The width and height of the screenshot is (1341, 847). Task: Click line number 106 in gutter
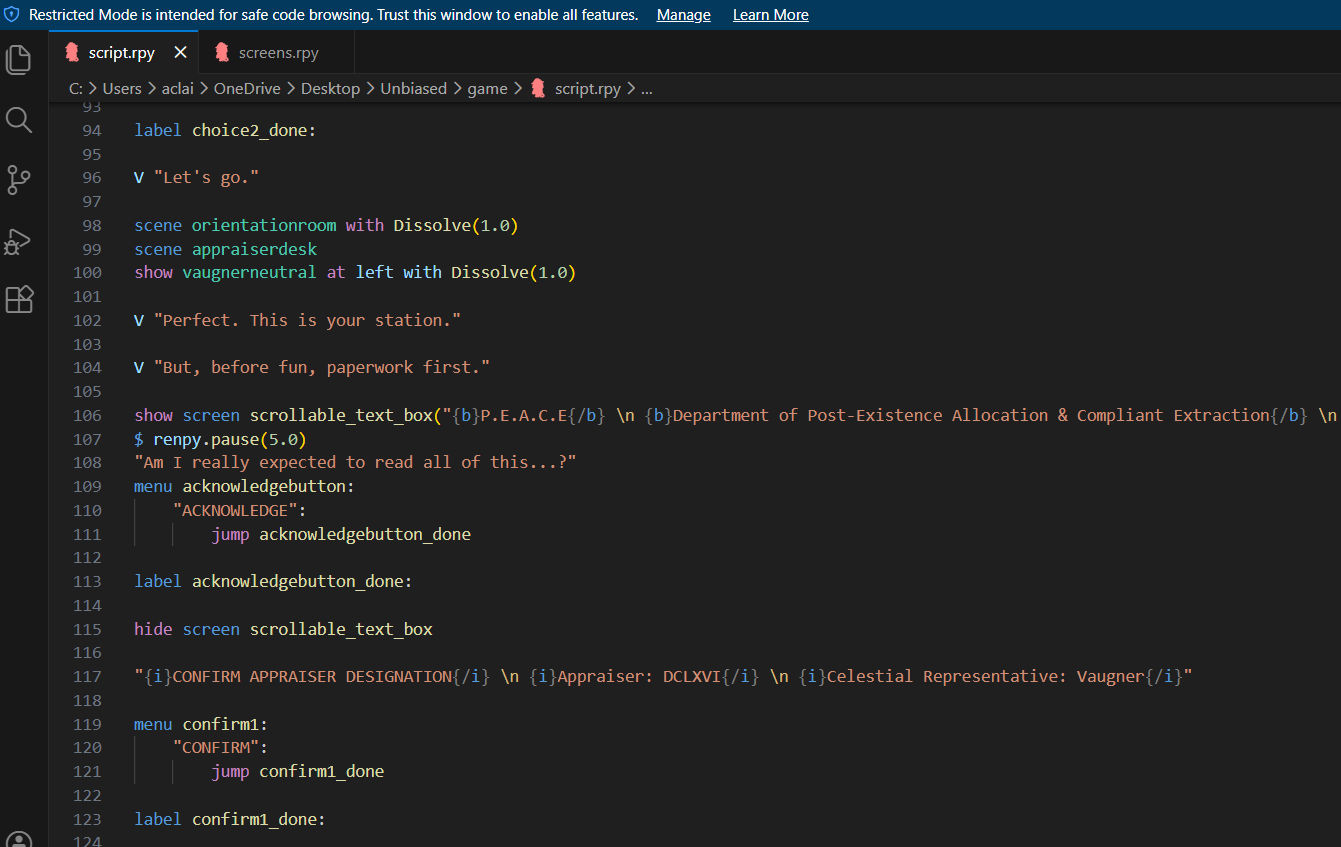[x=90, y=415]
